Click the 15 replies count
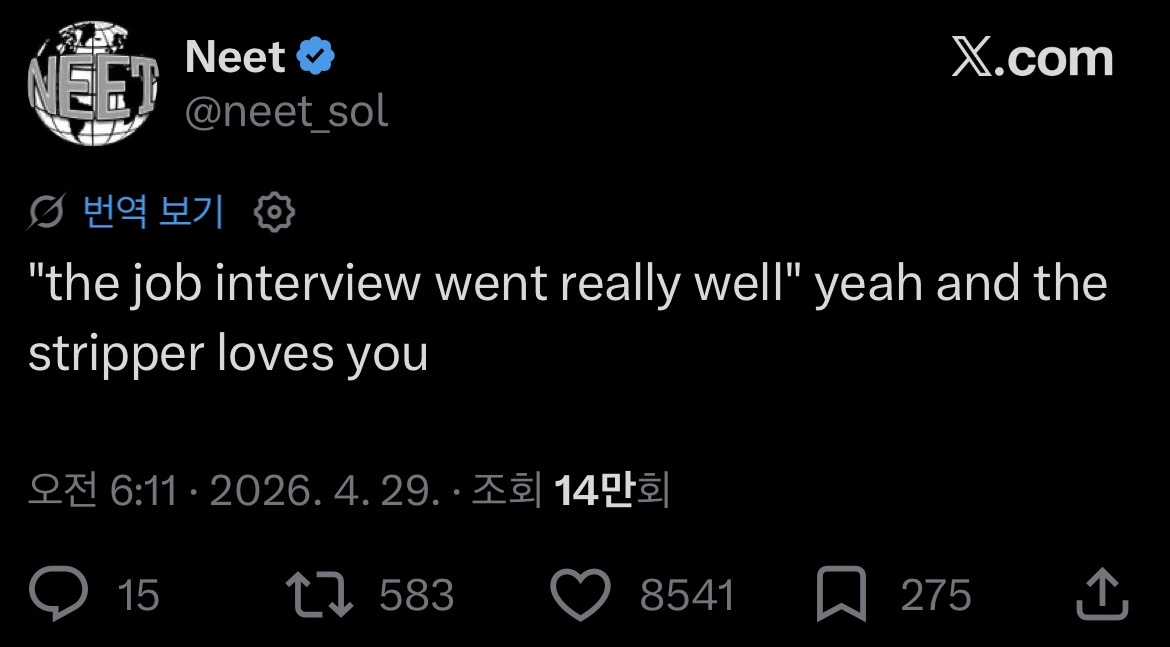This screenshot has width=1170, height=647. pos(138,595)
